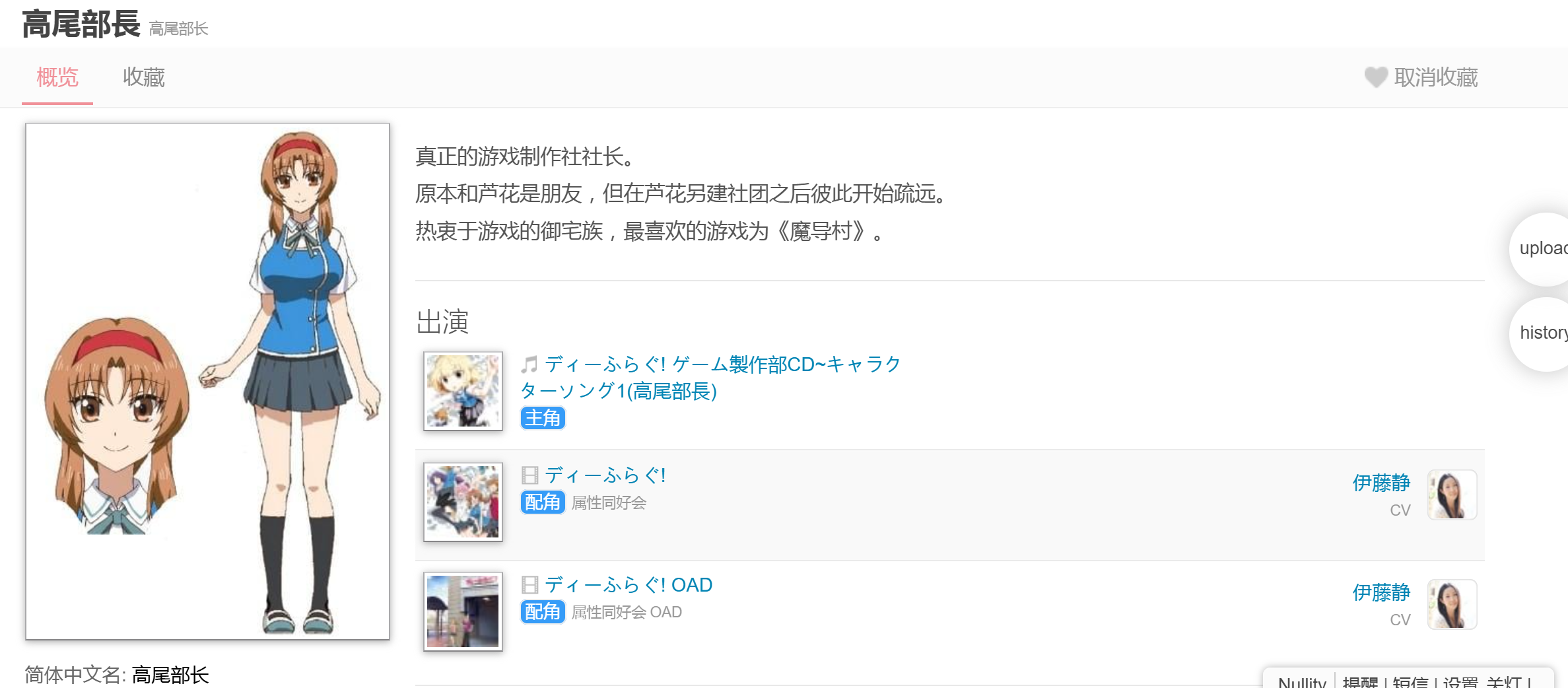Viewport: 1568px width, 688px height.
Task: Open the upload floating button
Action: pos(1540,249)
